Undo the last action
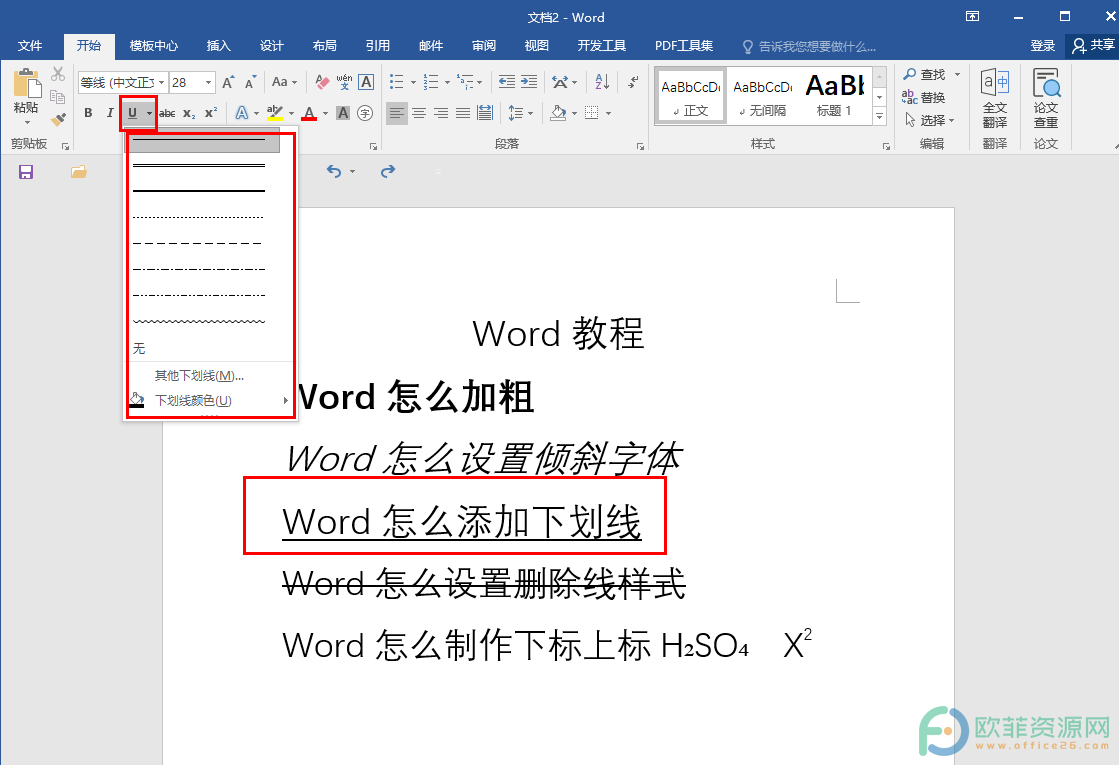This screenshot has height=765, width=1119. click(x=334, y=171)
